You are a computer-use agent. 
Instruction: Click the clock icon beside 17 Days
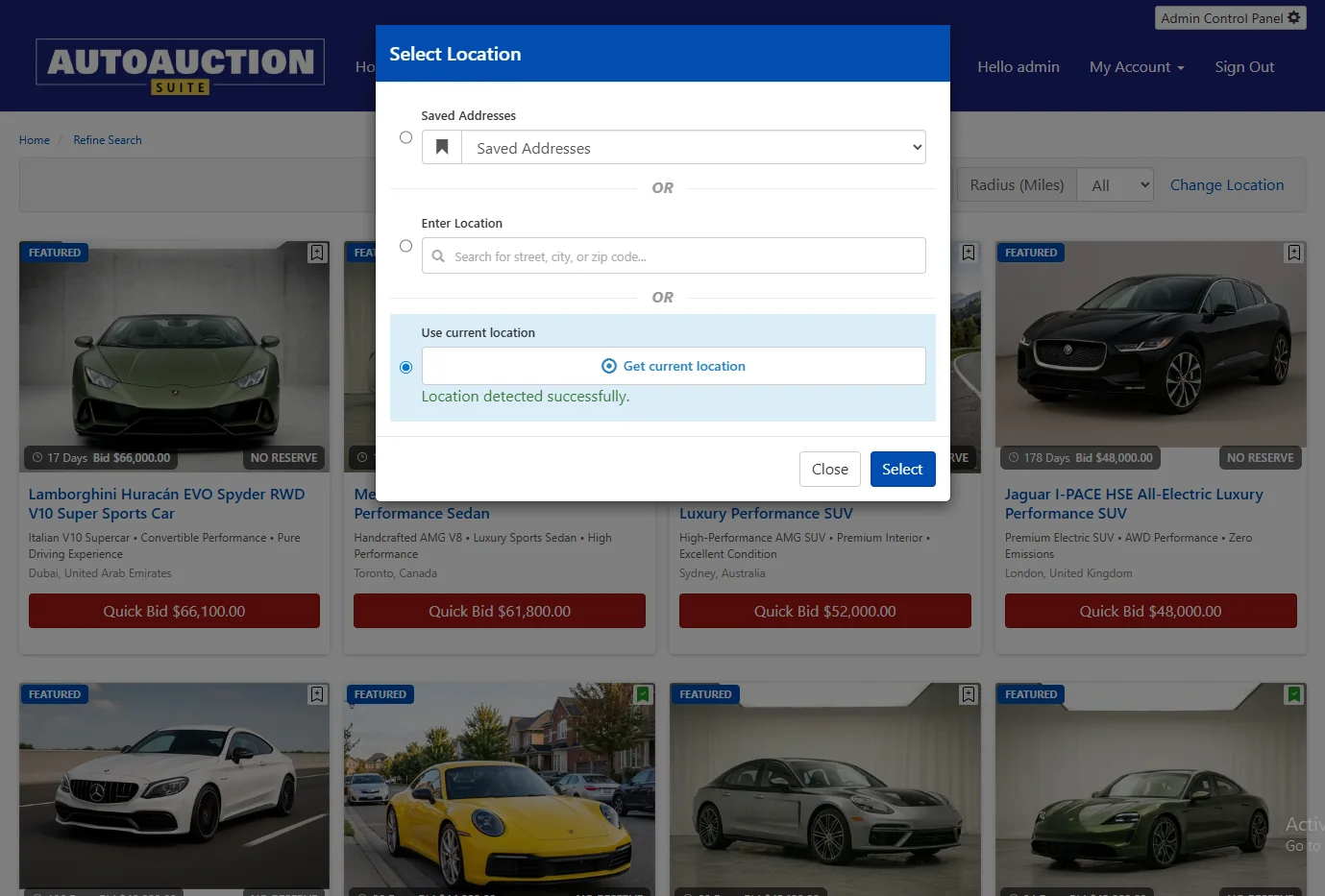(x=37, y=458)
